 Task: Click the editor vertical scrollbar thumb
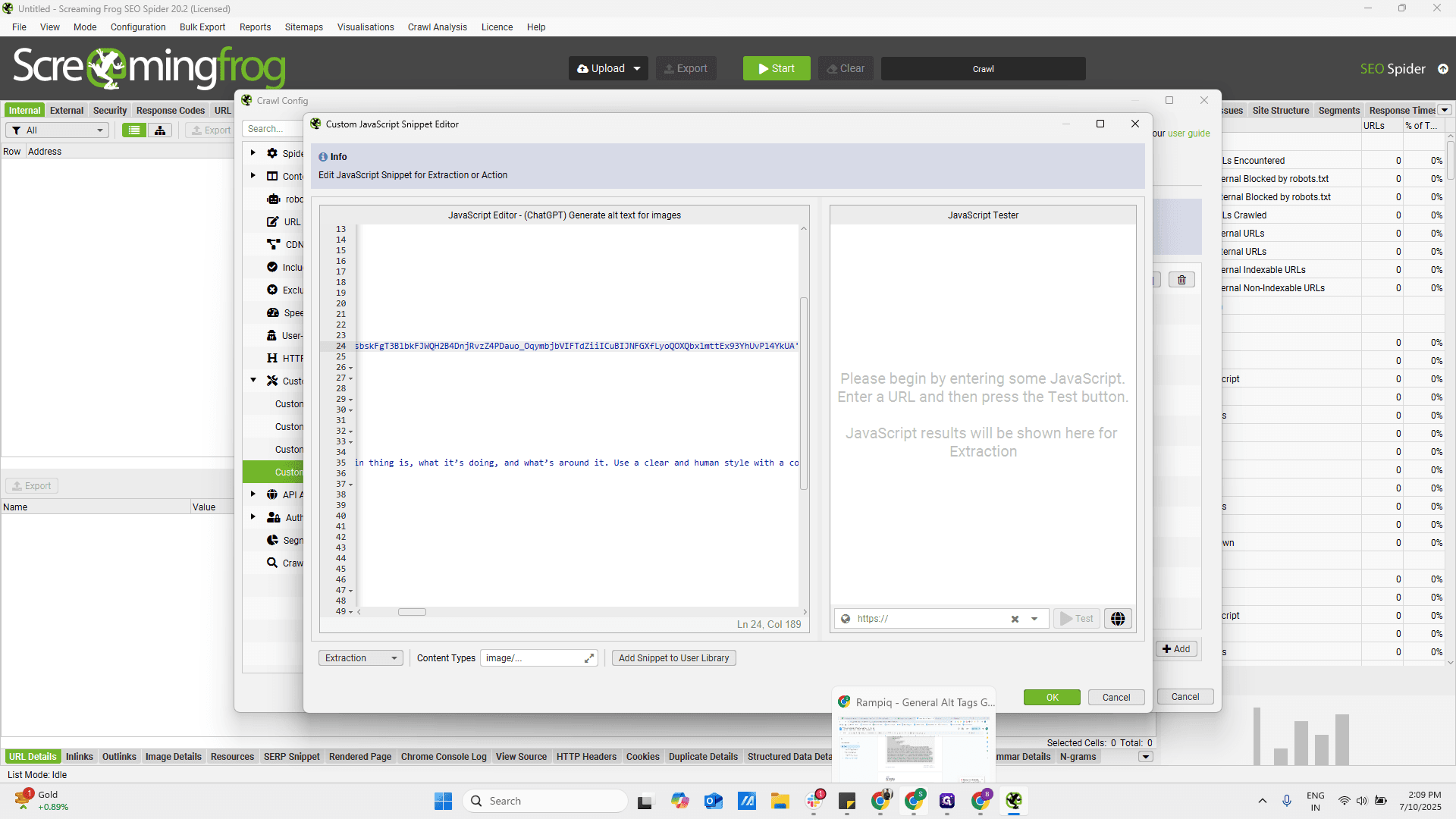[804, 394]
